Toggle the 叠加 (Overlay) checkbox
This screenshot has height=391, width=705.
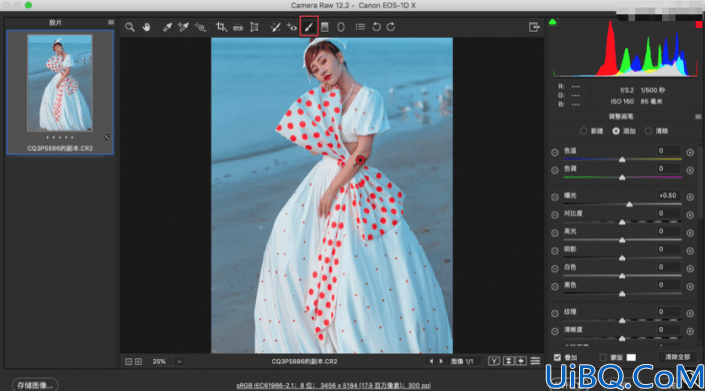point(558,357)
